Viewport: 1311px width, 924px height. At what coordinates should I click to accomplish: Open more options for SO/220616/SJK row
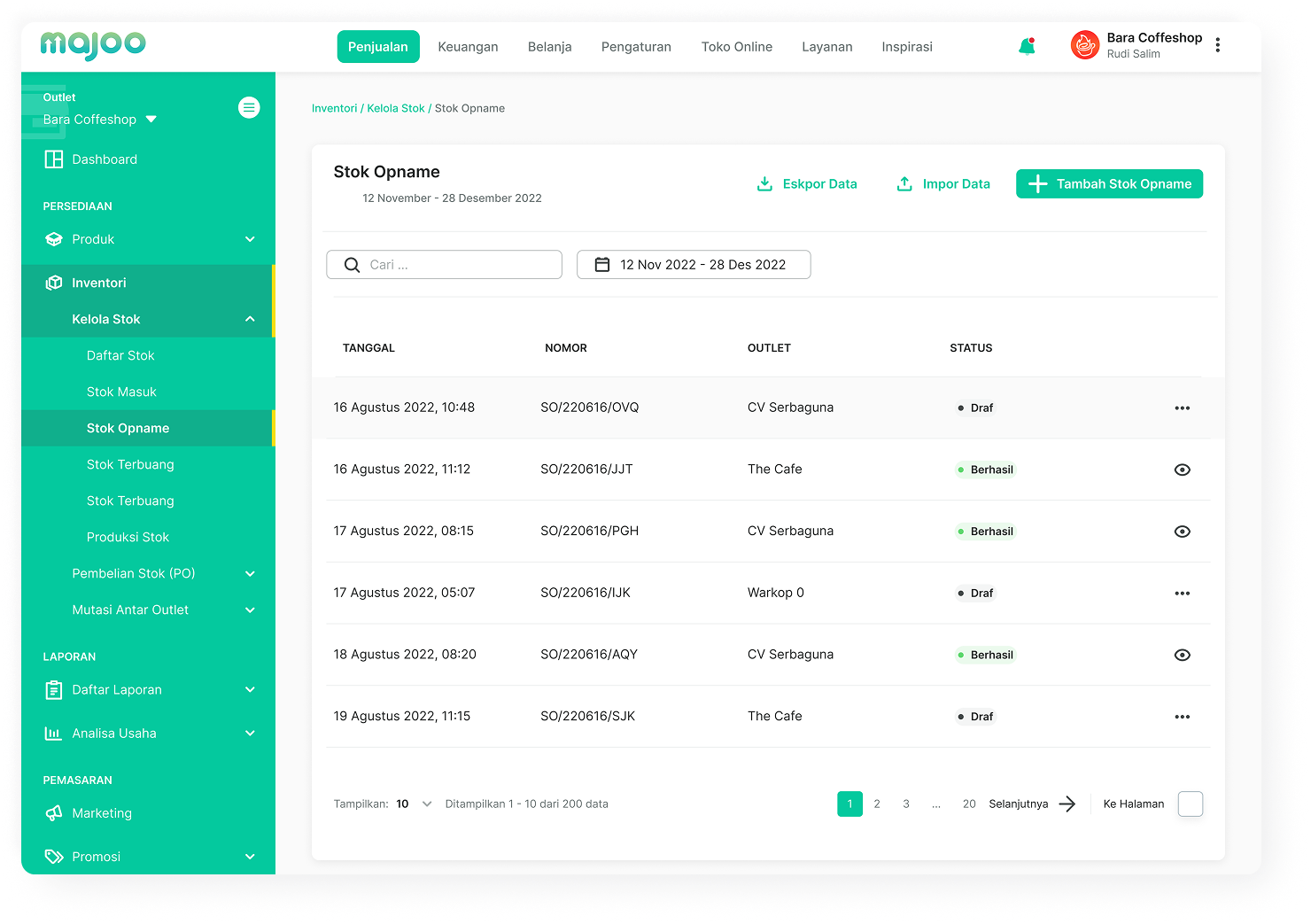[1182, 717]
